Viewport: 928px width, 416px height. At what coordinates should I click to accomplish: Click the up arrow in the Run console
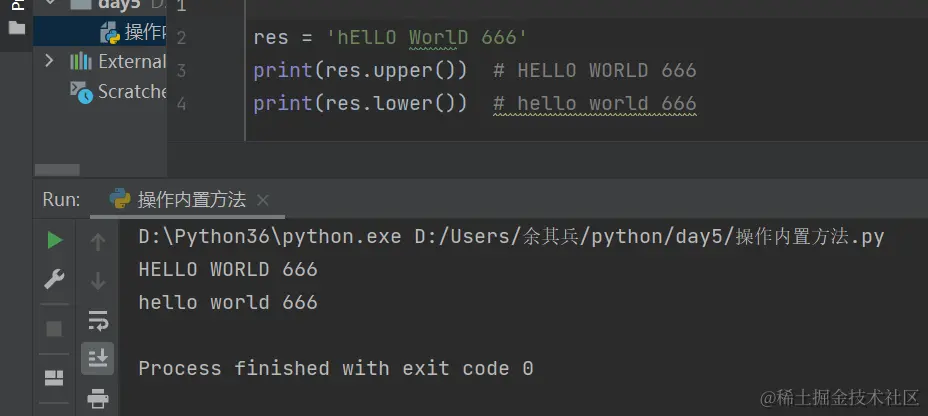pos(98,241)
